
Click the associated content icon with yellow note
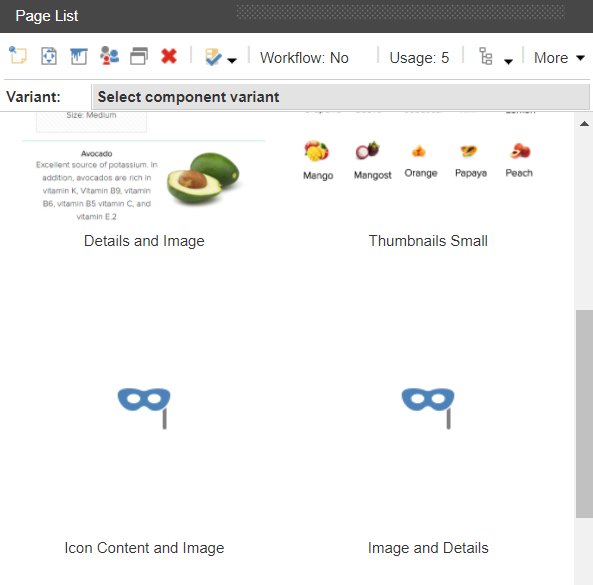click(18, 56)
